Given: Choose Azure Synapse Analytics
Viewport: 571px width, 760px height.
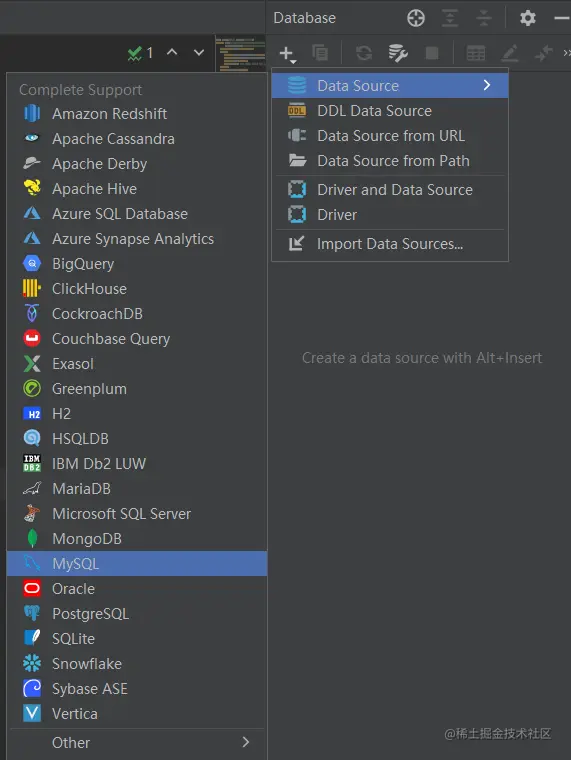Looking at the screenshot, I should (137, 239).
